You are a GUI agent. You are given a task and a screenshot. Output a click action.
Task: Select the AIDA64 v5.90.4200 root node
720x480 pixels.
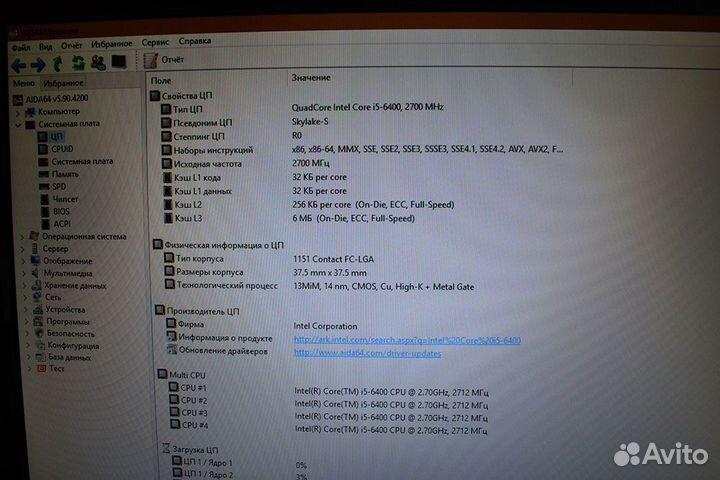pyautogui.click(x=51, y=99)
